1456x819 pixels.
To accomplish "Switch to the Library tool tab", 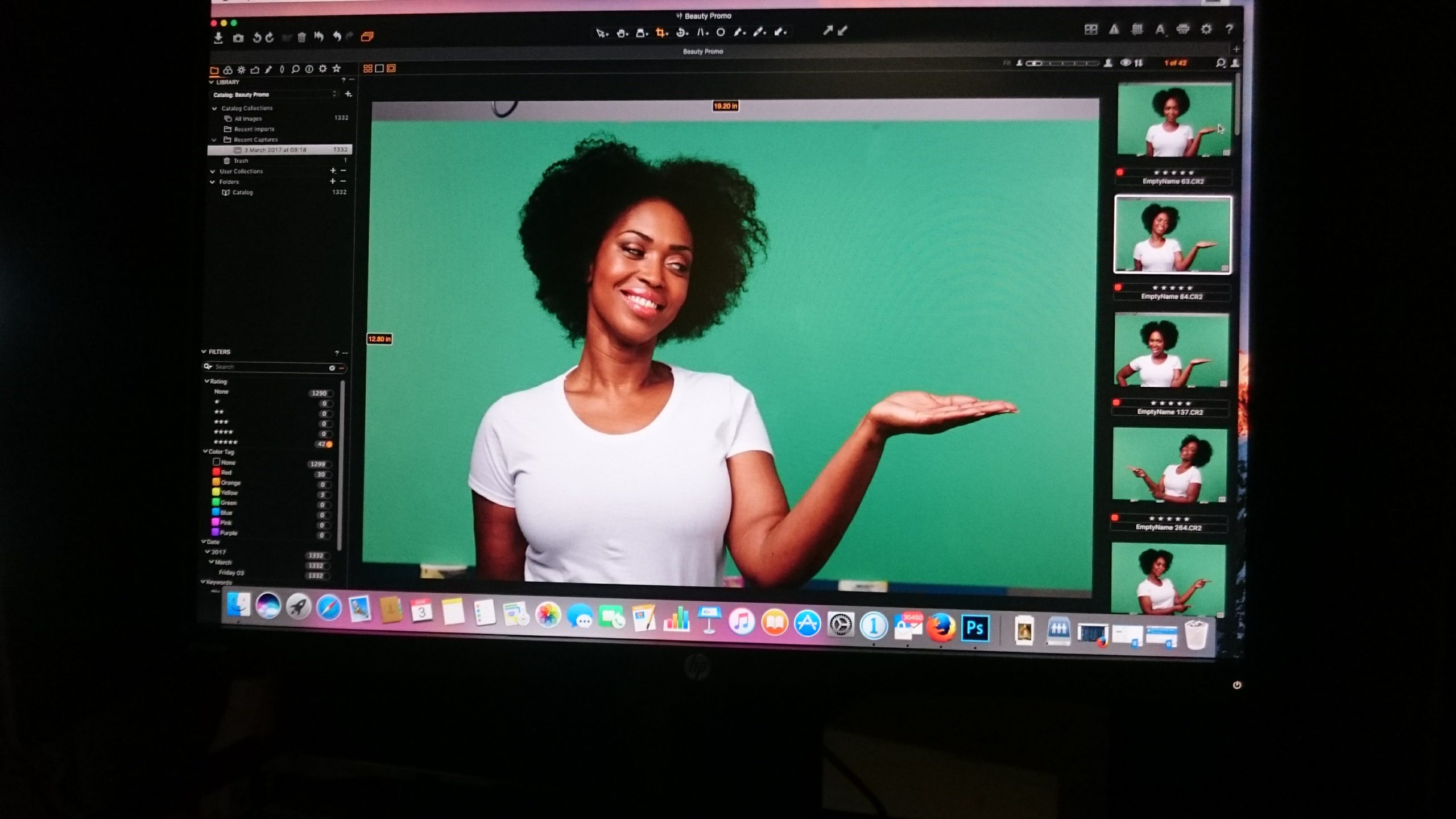I will coord(214,71).
